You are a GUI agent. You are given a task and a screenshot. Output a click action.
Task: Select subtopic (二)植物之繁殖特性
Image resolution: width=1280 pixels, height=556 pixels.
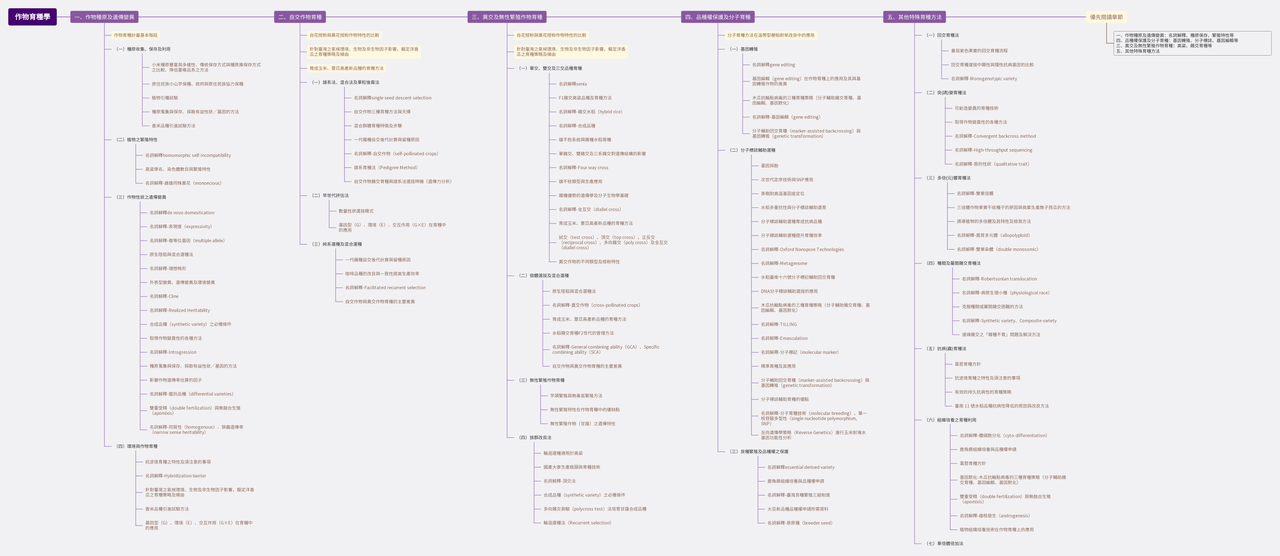pyautogui.click(x=136, y=139)
